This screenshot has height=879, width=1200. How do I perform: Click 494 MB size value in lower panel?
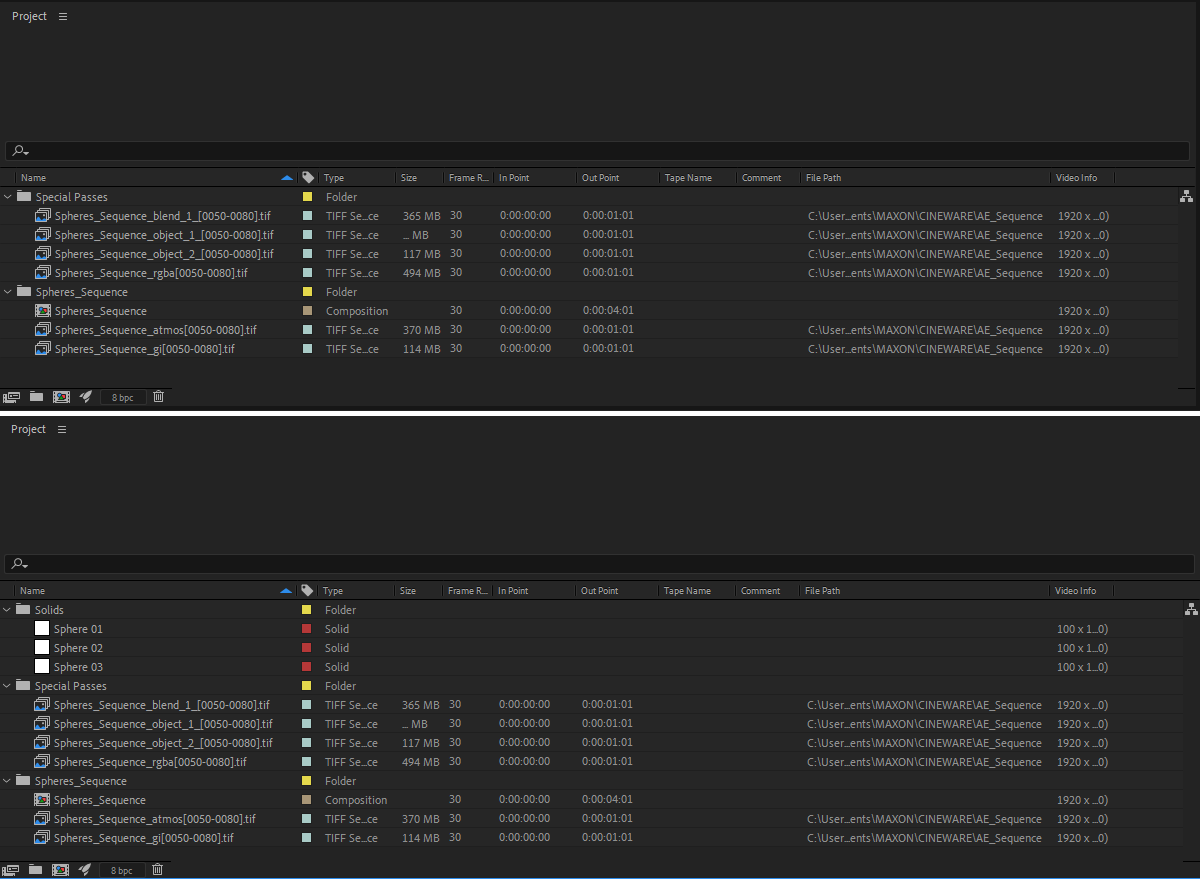[420, 762]
